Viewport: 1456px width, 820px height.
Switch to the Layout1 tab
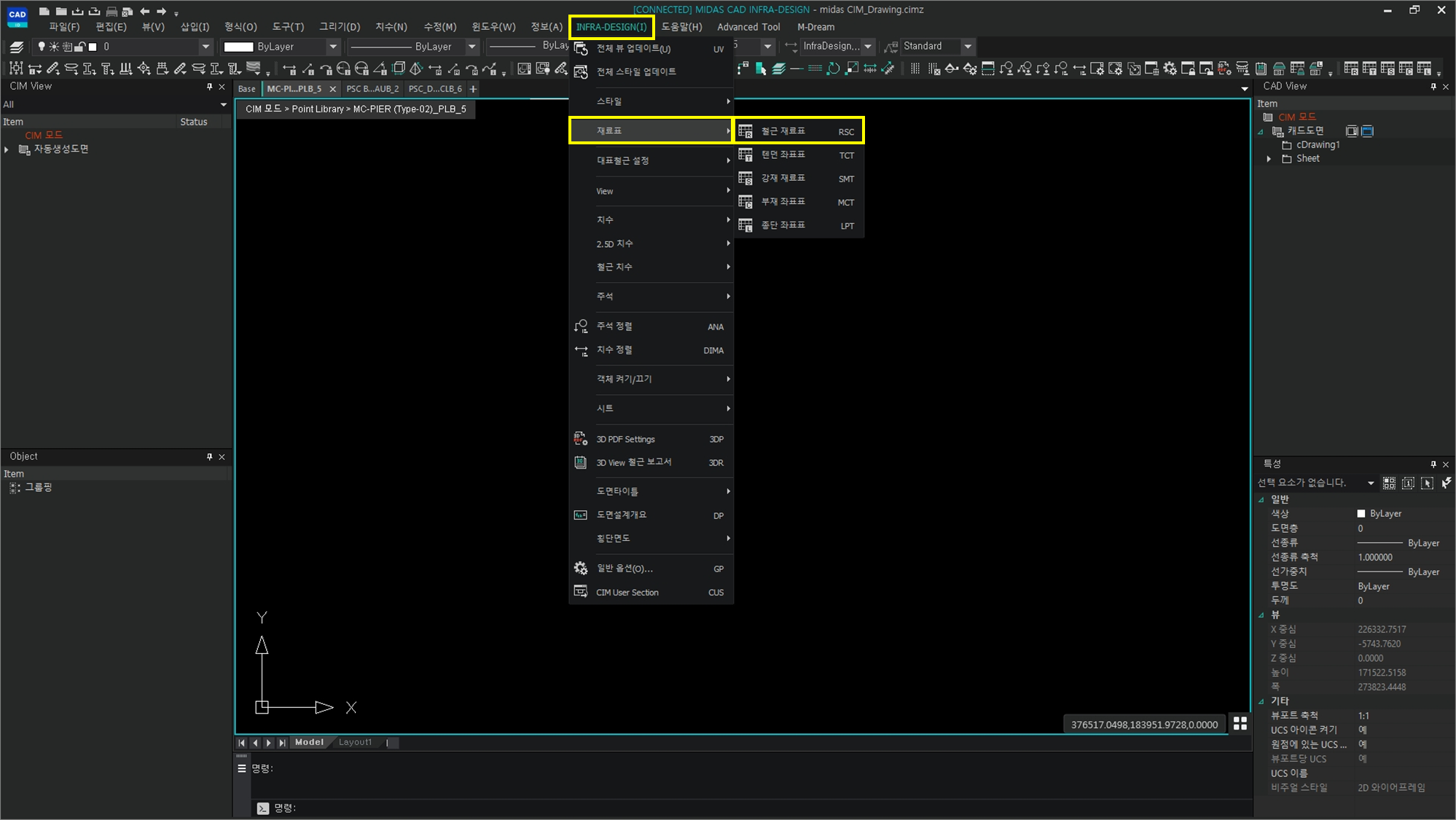[x=355, y=742]
